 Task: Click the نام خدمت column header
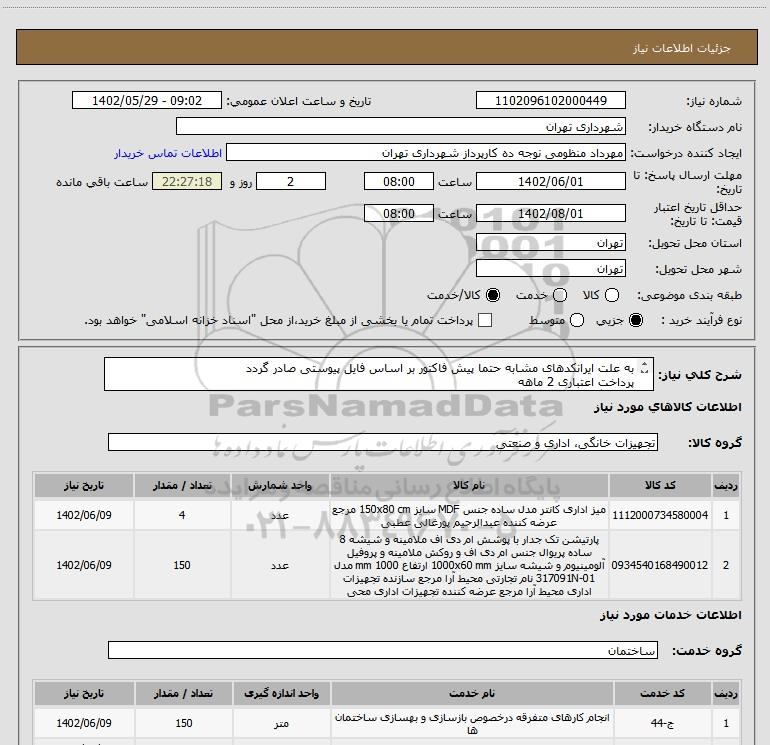(472, 693)
